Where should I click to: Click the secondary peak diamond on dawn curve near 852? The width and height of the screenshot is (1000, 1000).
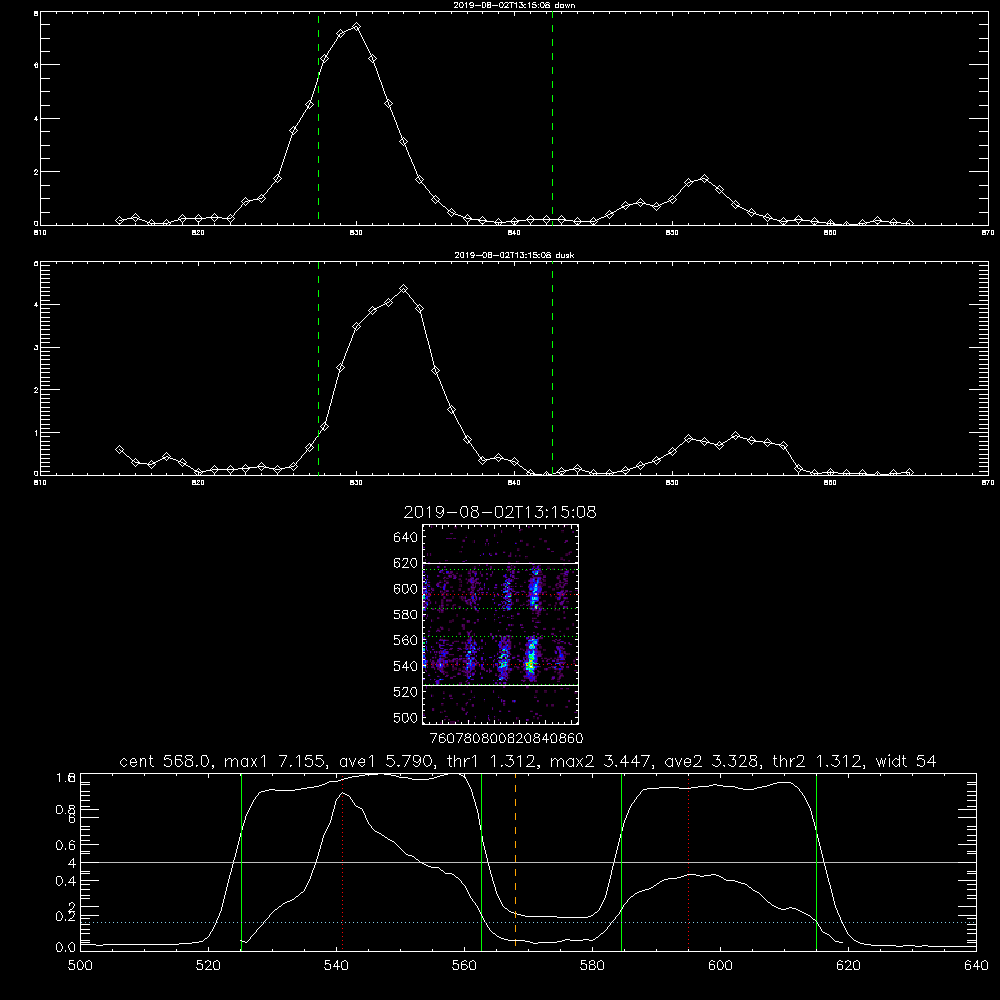coord(704,179)
